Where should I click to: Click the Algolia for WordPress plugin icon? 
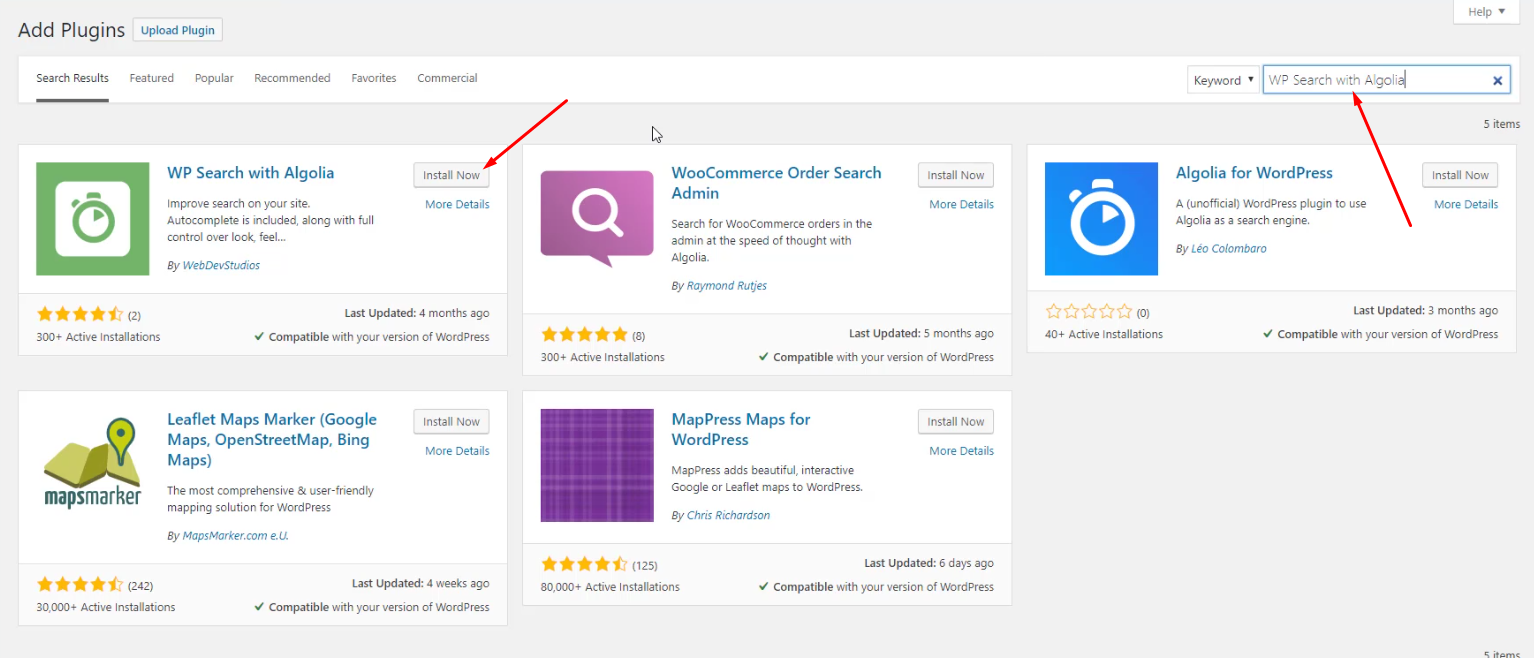pos(1101,219)
